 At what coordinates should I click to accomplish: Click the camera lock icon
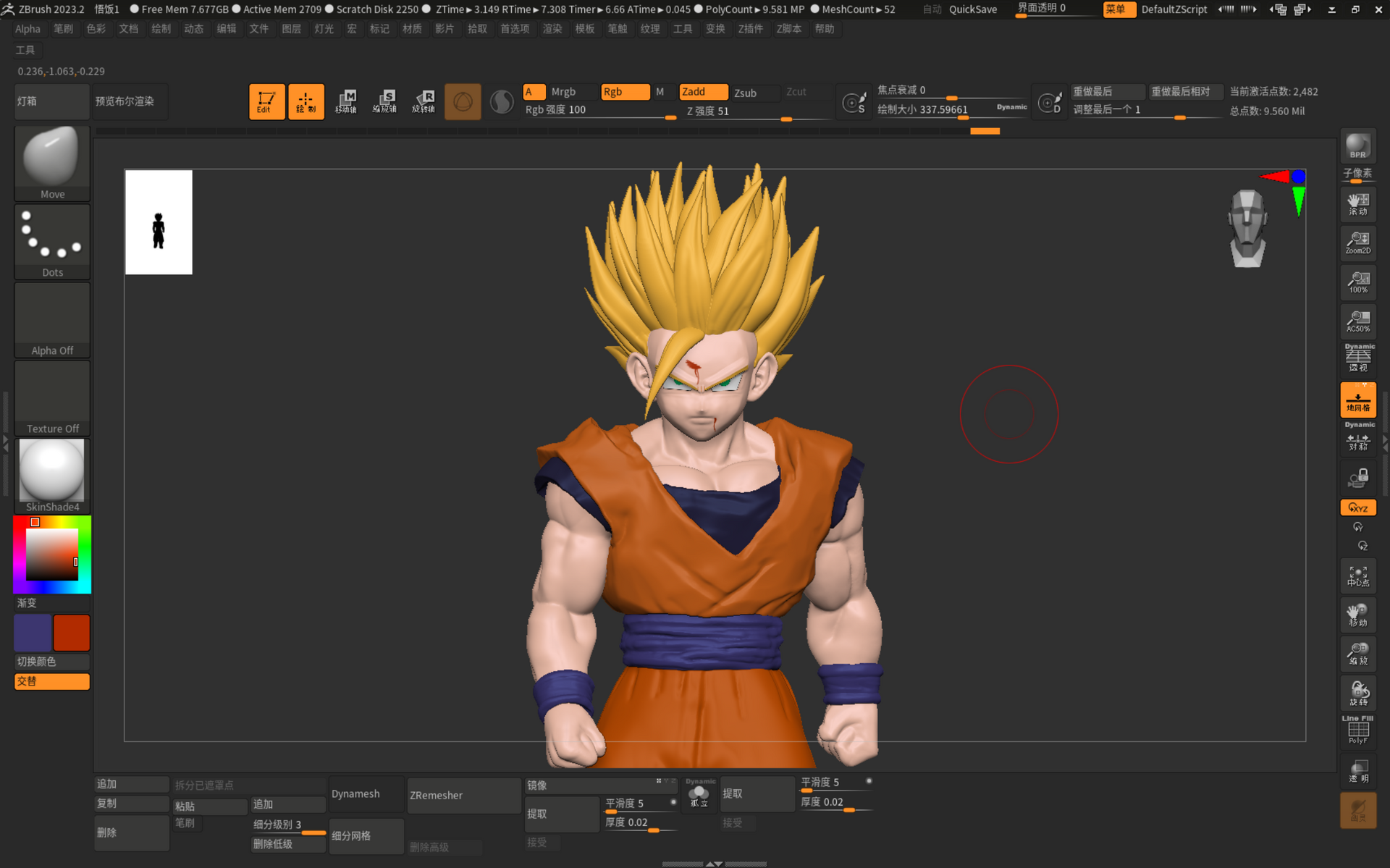click(1358, 478)
